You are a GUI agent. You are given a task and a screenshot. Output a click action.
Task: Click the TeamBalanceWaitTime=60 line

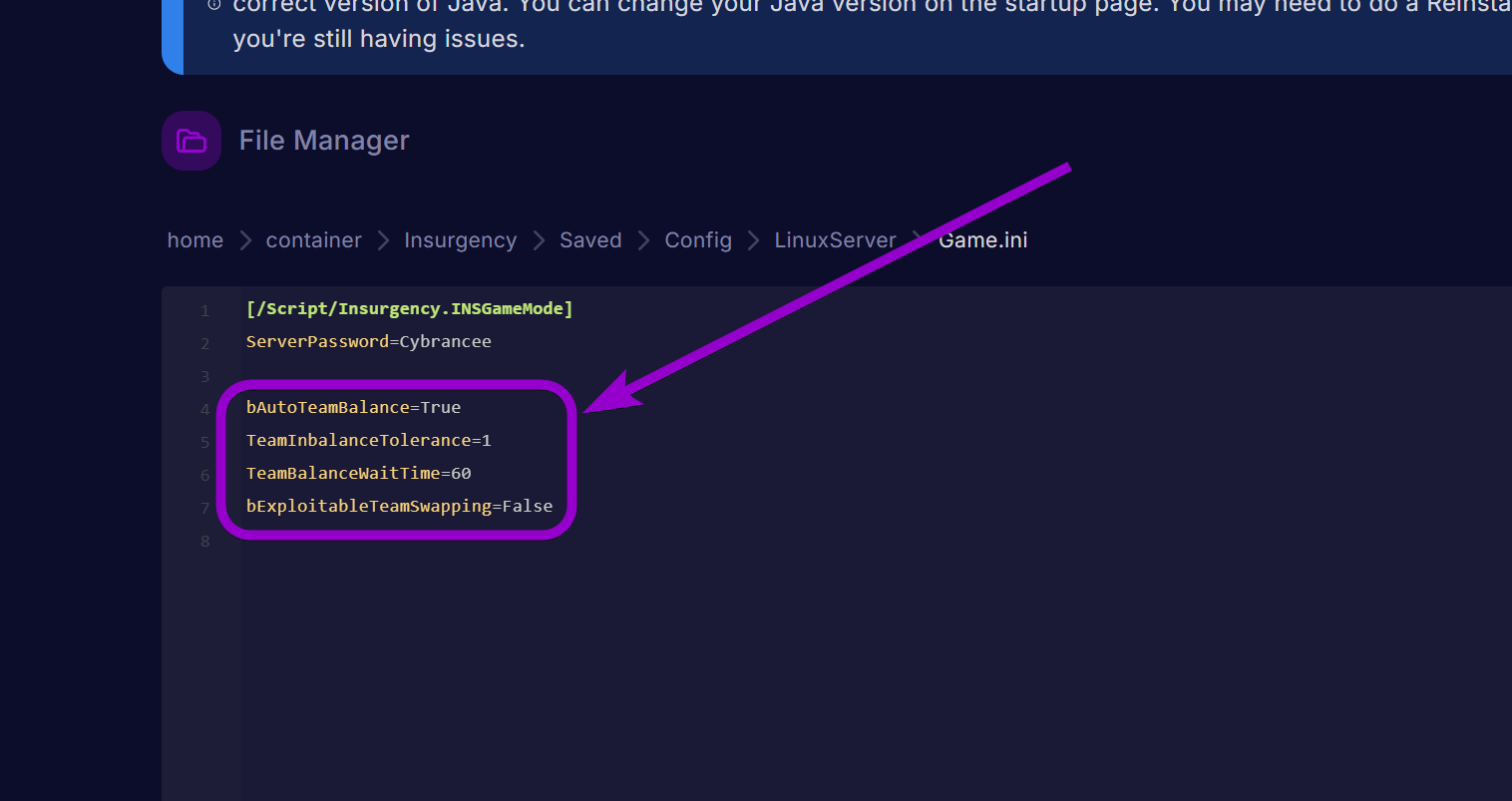pyautogui.click(x=358, y=474)
